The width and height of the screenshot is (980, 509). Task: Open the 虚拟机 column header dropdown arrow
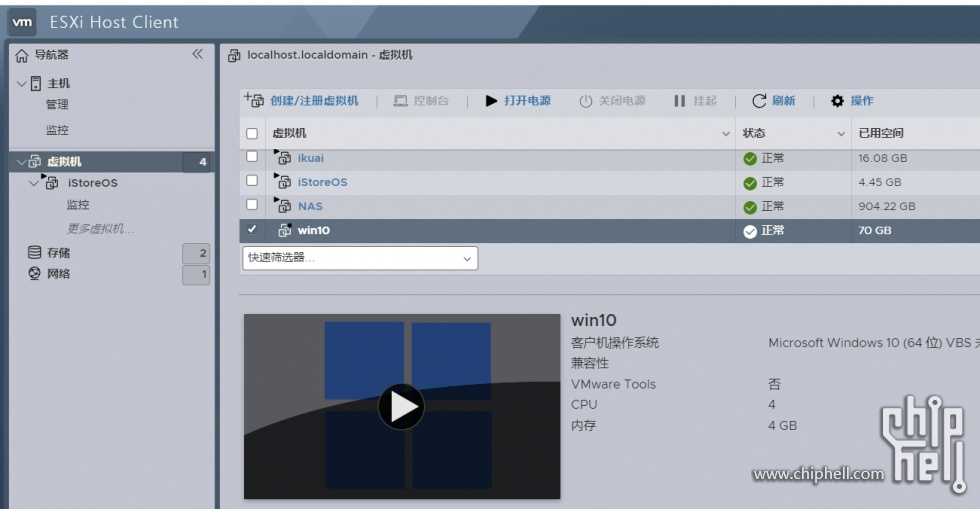click(x=726, y=133)
